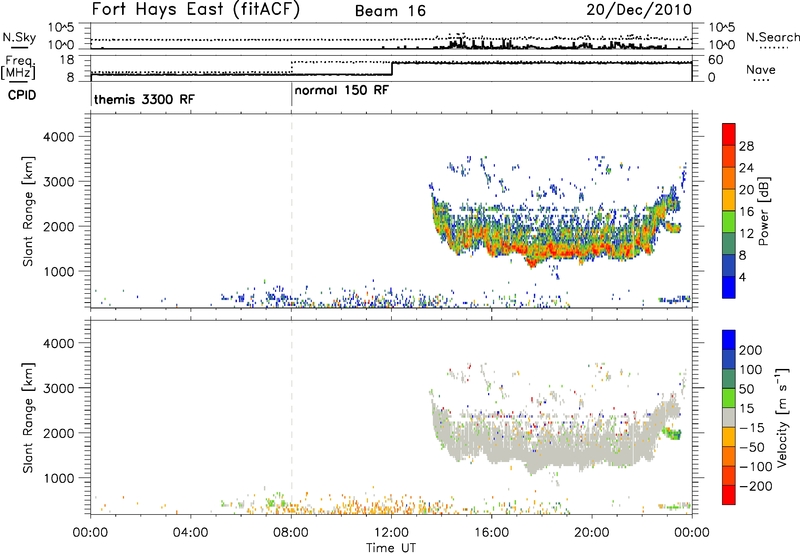Click the "60" tick right of the frequency panel

coord(716,60)
